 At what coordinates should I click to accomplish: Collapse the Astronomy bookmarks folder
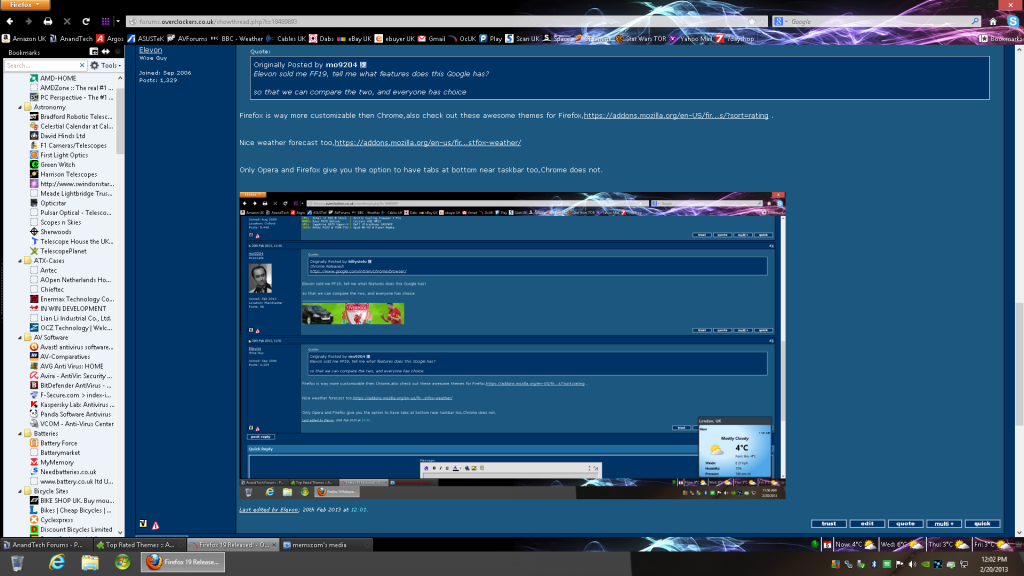pos(20,107)
